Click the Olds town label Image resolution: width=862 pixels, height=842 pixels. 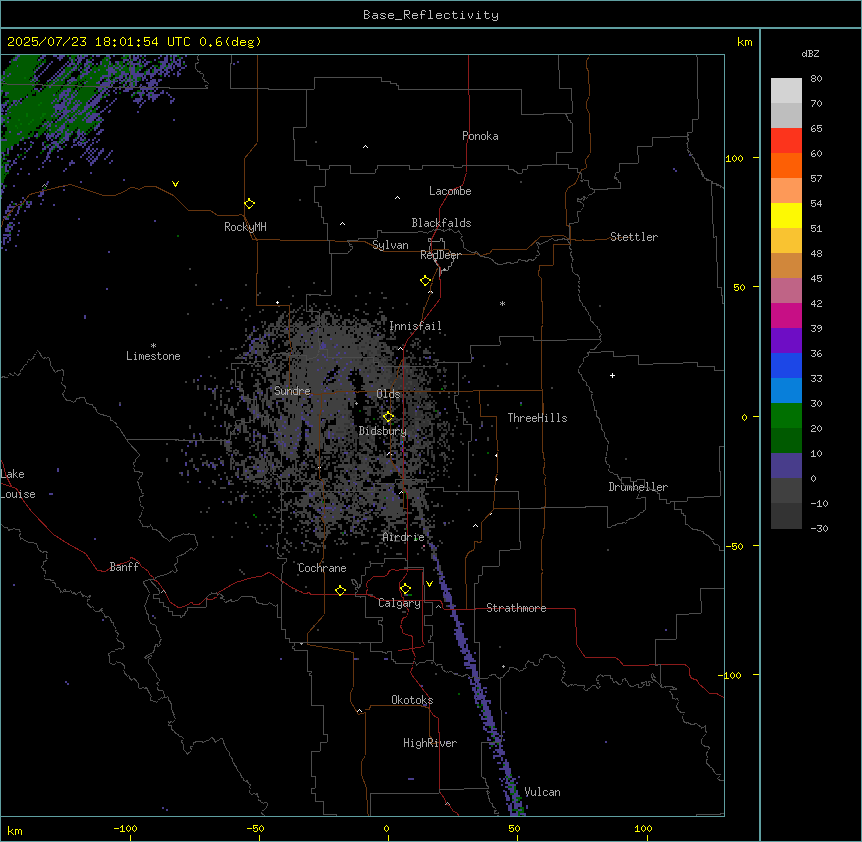(388, 394)
